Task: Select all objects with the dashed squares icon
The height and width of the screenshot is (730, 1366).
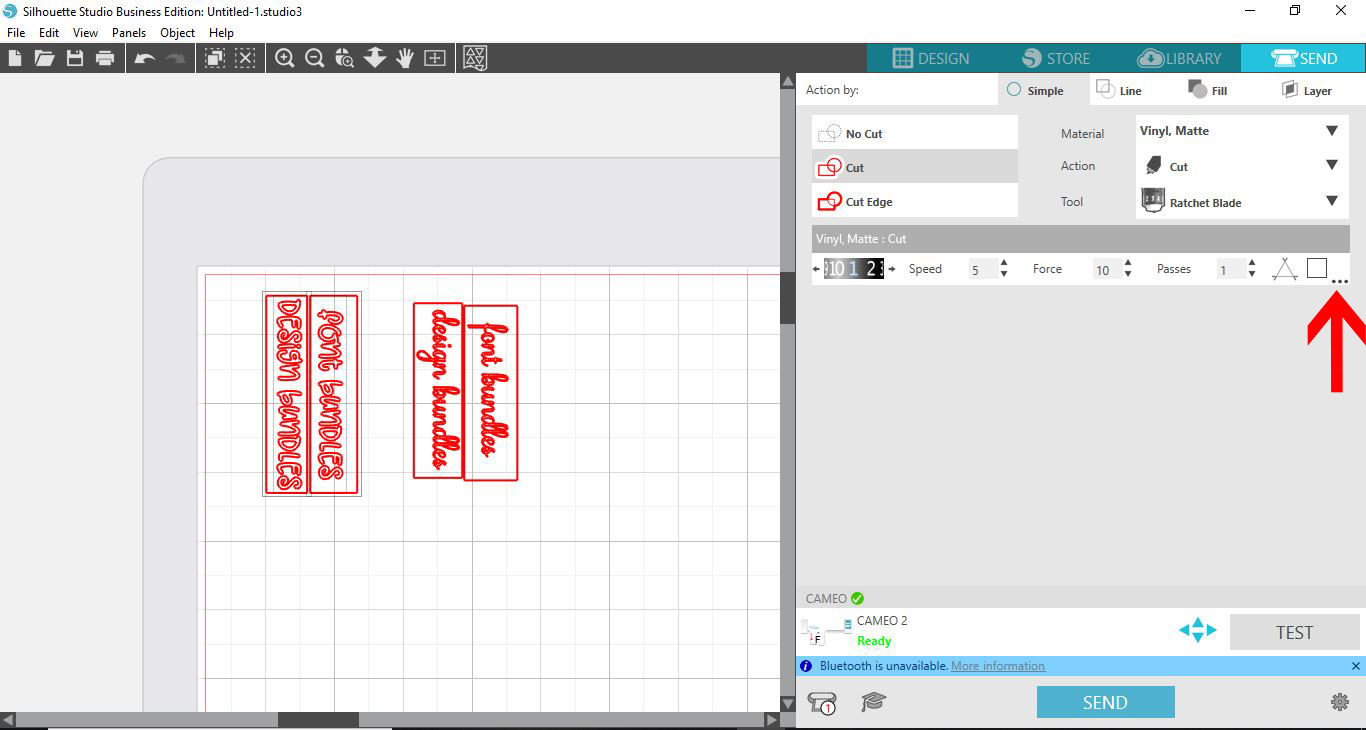Action: pos(214,58)
